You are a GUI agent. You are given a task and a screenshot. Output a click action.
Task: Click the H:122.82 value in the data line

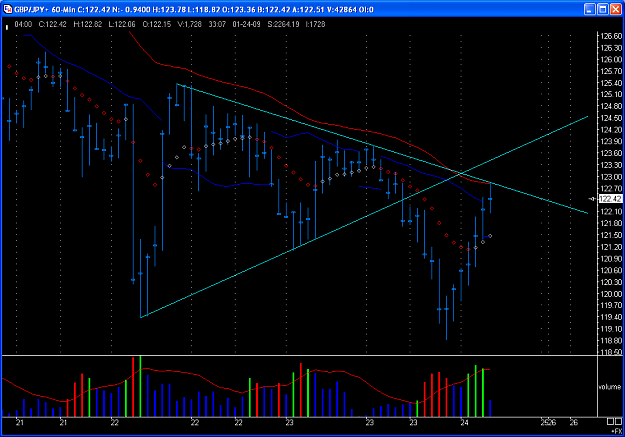87,24
